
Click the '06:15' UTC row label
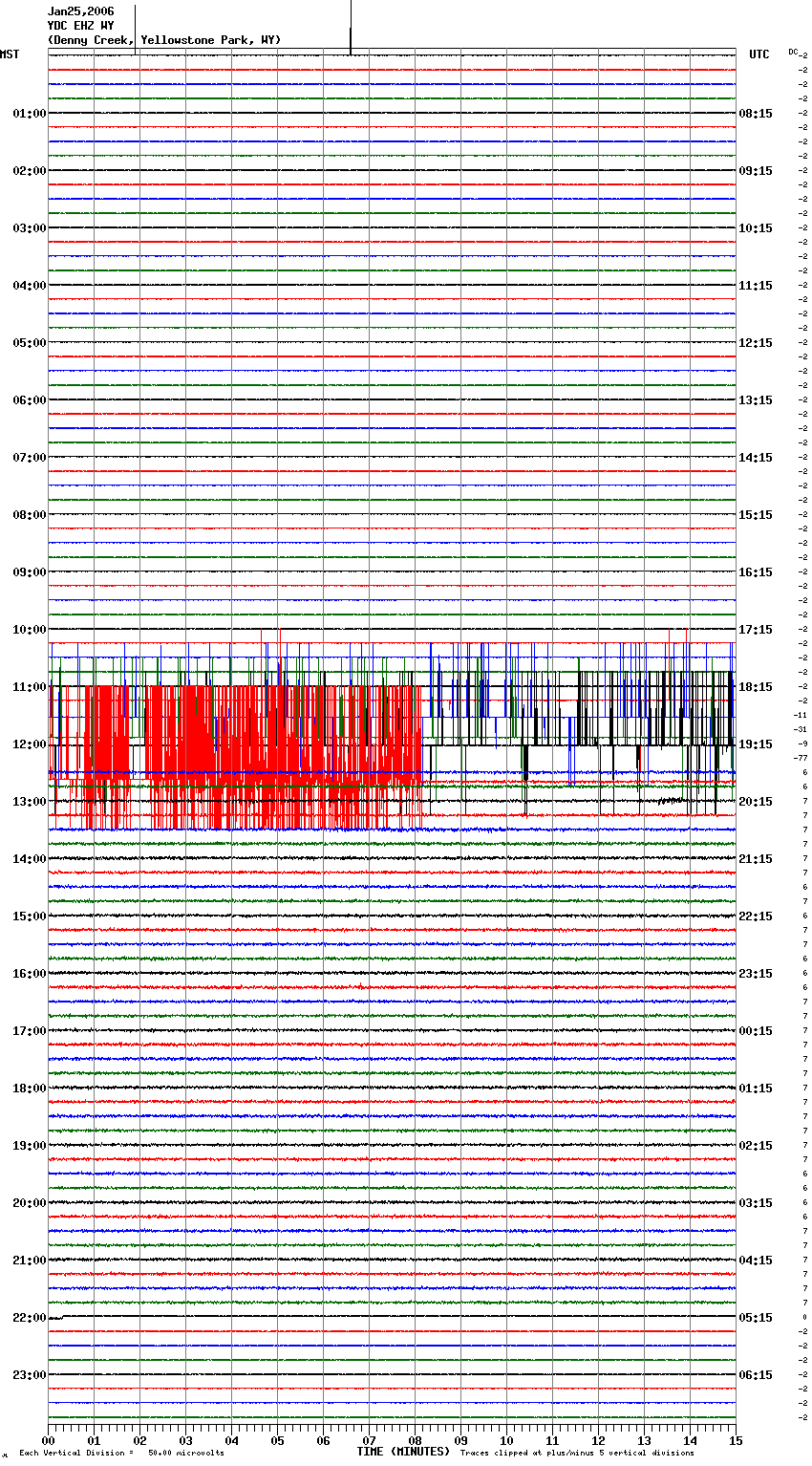coord(756,1375)
